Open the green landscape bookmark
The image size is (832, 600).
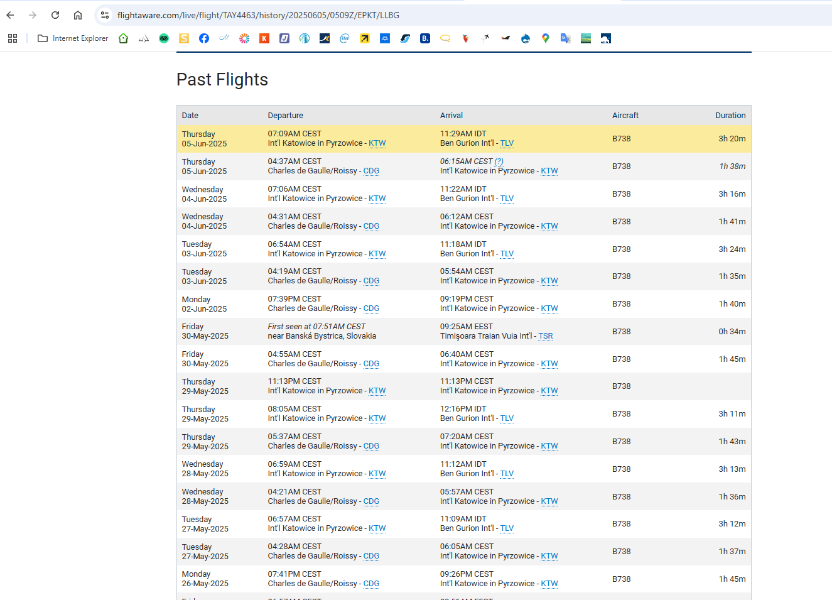[x=586, y=38]
